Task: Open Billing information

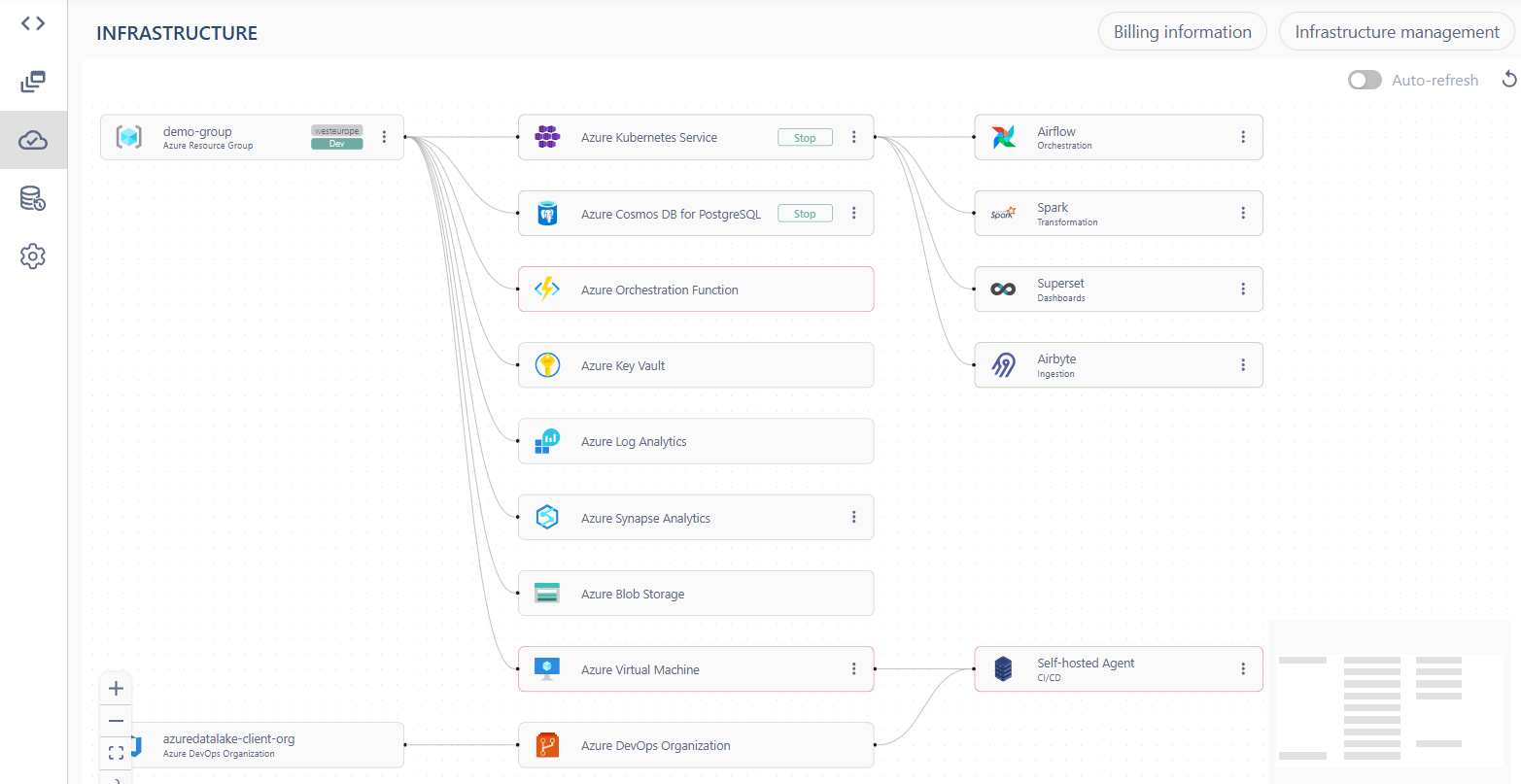Action: pos(1183,32)
